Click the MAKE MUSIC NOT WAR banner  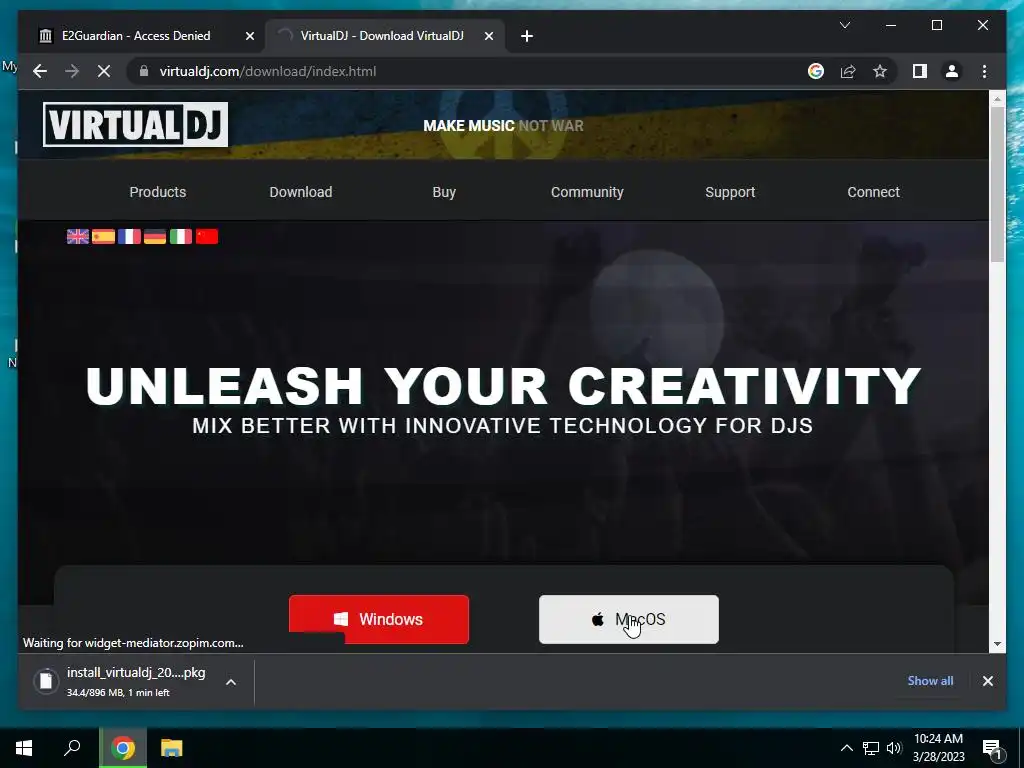tap(503, 125)
